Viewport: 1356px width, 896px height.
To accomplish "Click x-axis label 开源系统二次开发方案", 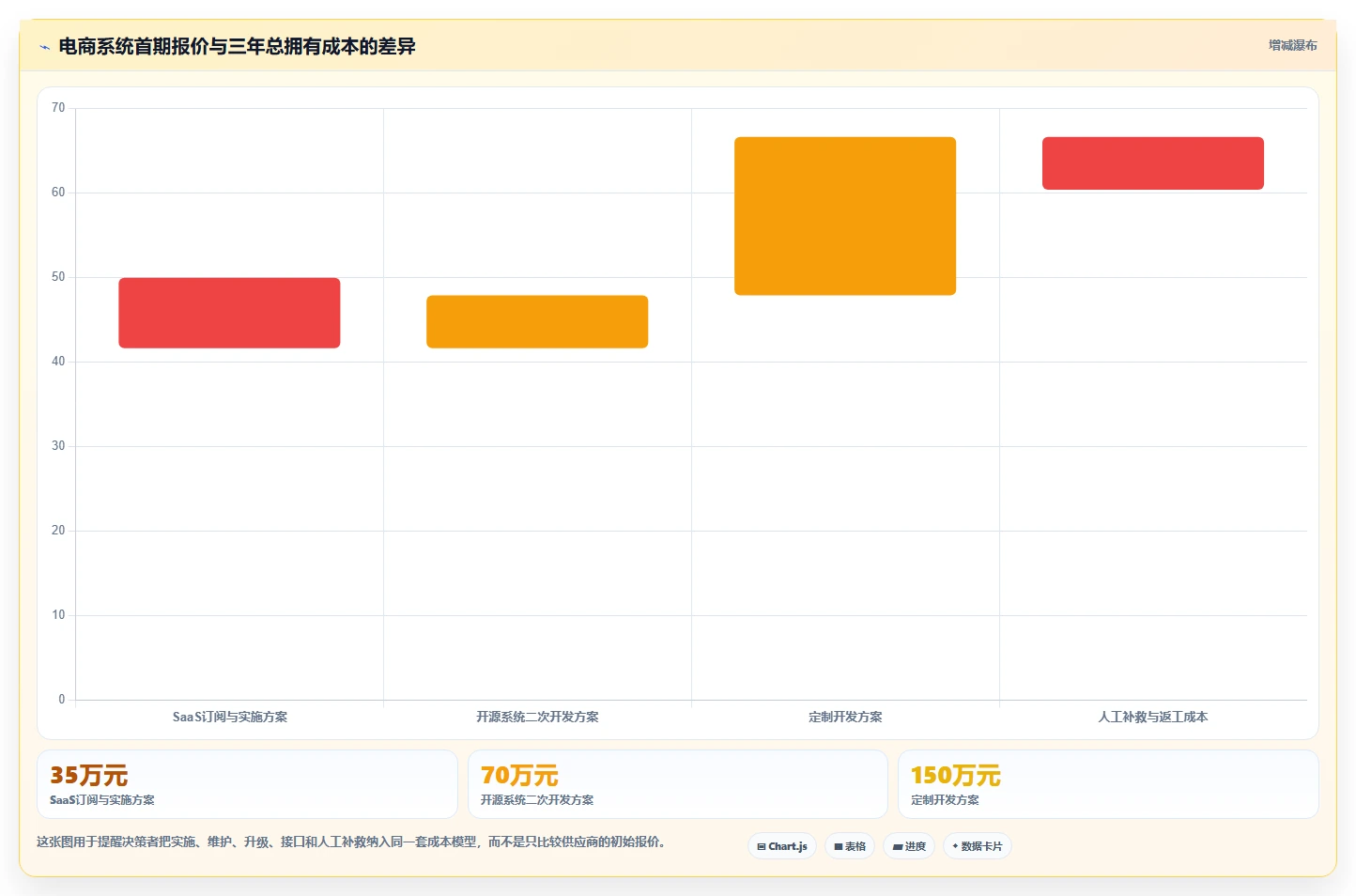I will pyautogui.click(x=537, y=717).
